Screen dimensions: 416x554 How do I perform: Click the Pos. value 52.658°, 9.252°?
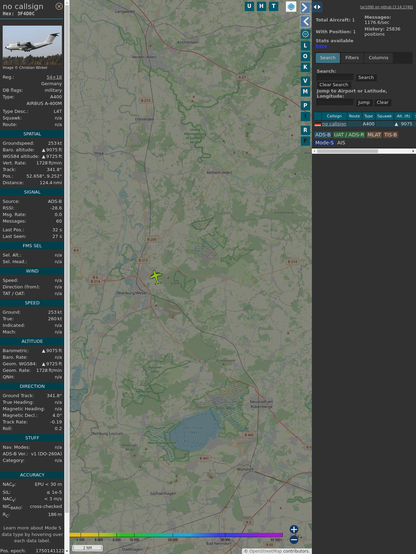point(44,176)
